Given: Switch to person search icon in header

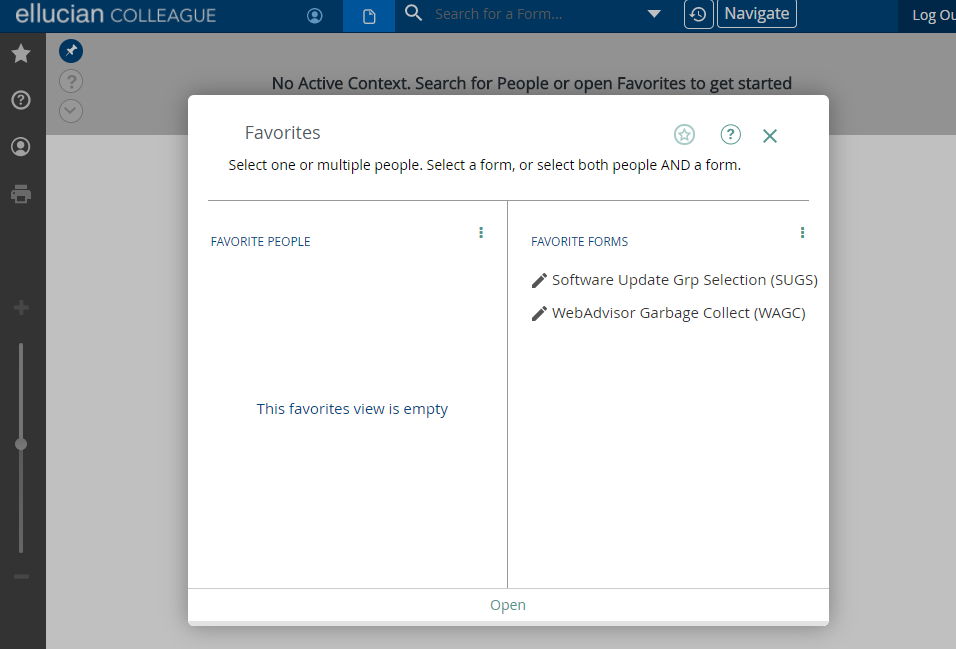Looking at the screenshot, I should tap(315, 16).
